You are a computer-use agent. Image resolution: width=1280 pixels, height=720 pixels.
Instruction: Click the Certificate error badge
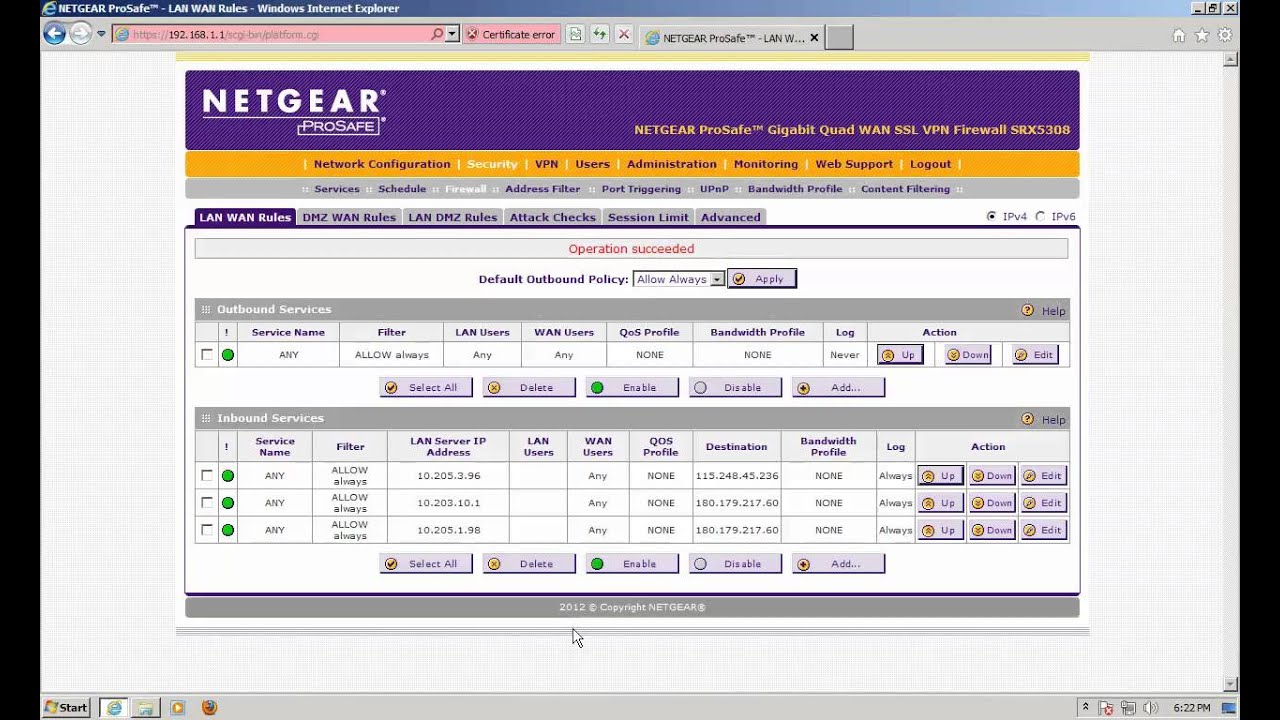[x=511, y=34]
